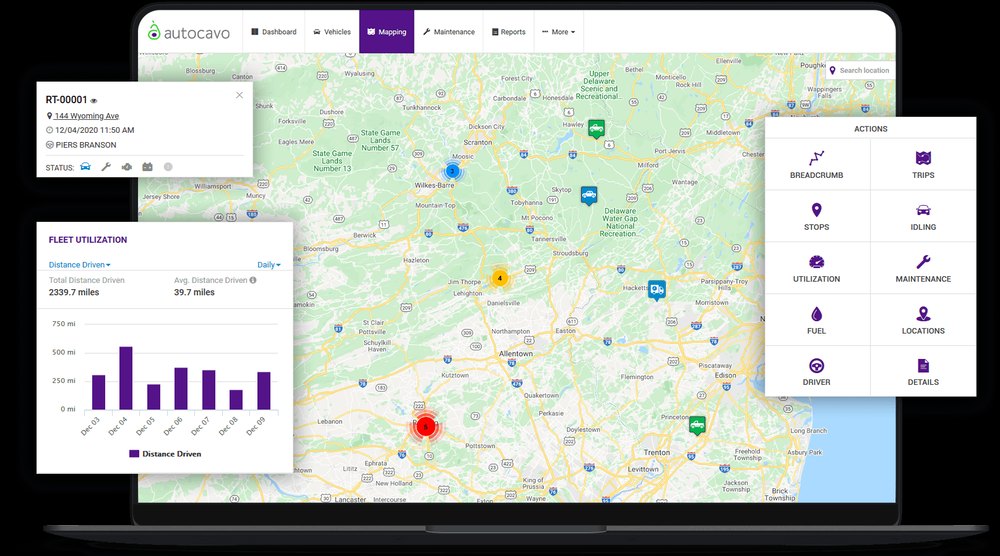The width and height of the screenshot is (1000, 556).
Task: Click the red cluster marker with 5
Action: [425, 427]
